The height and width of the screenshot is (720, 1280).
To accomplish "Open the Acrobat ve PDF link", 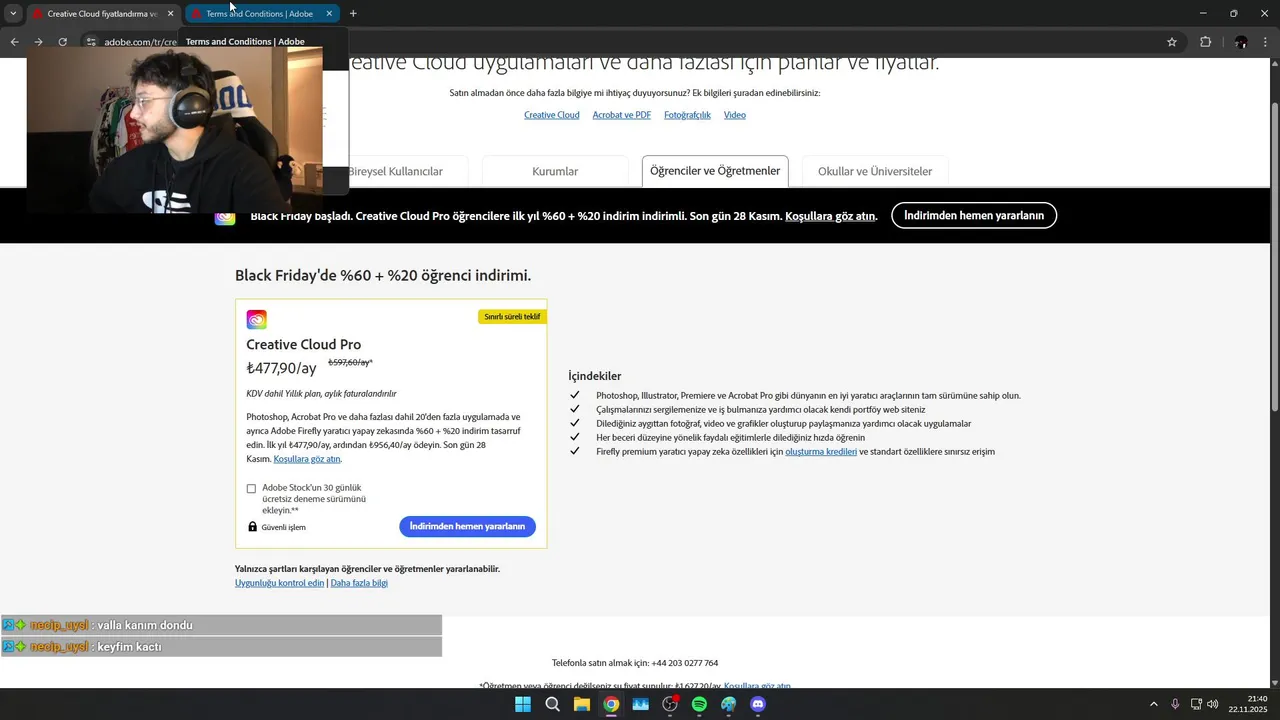I will (x=621, y=115).
